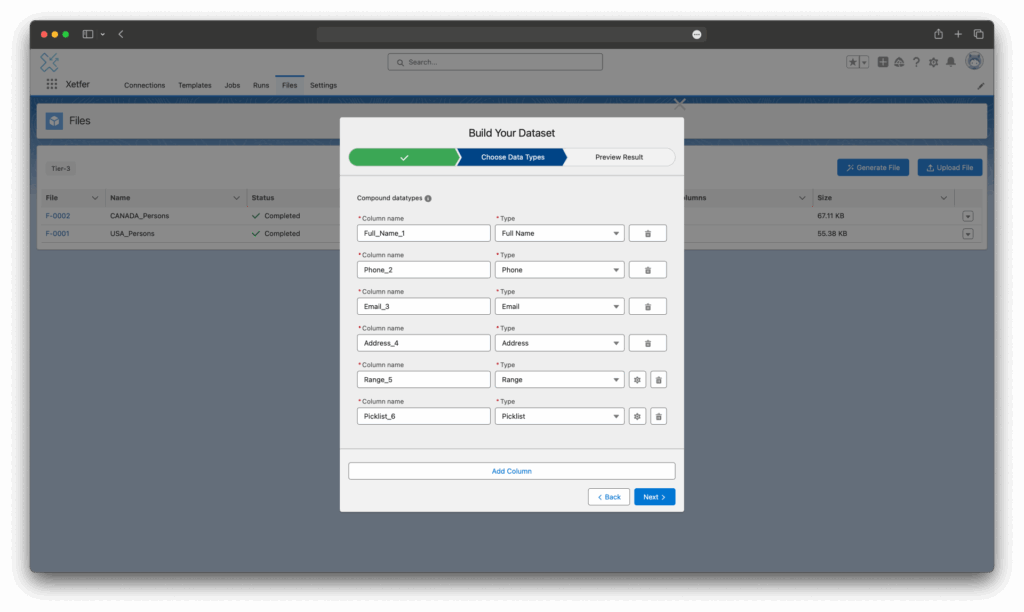The height and width of the screenshot is (612, 1024).
Task: Open a new browser tab with plus
Action: click(958, 34)
